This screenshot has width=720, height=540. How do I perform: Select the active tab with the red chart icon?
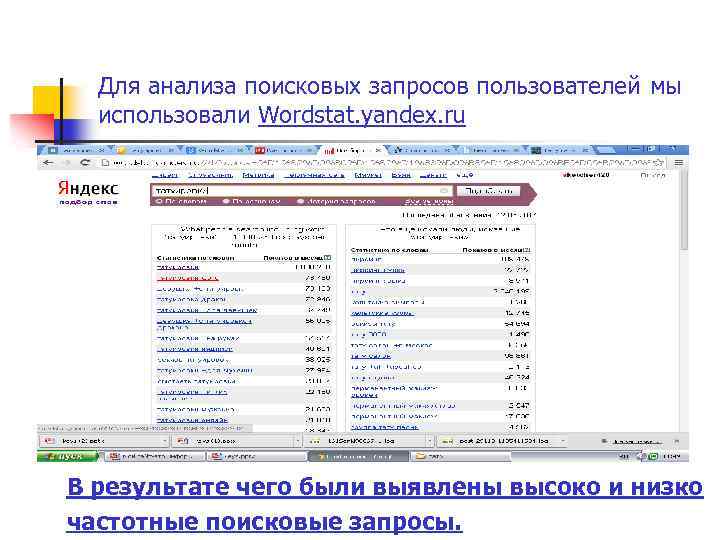(352, 150)
